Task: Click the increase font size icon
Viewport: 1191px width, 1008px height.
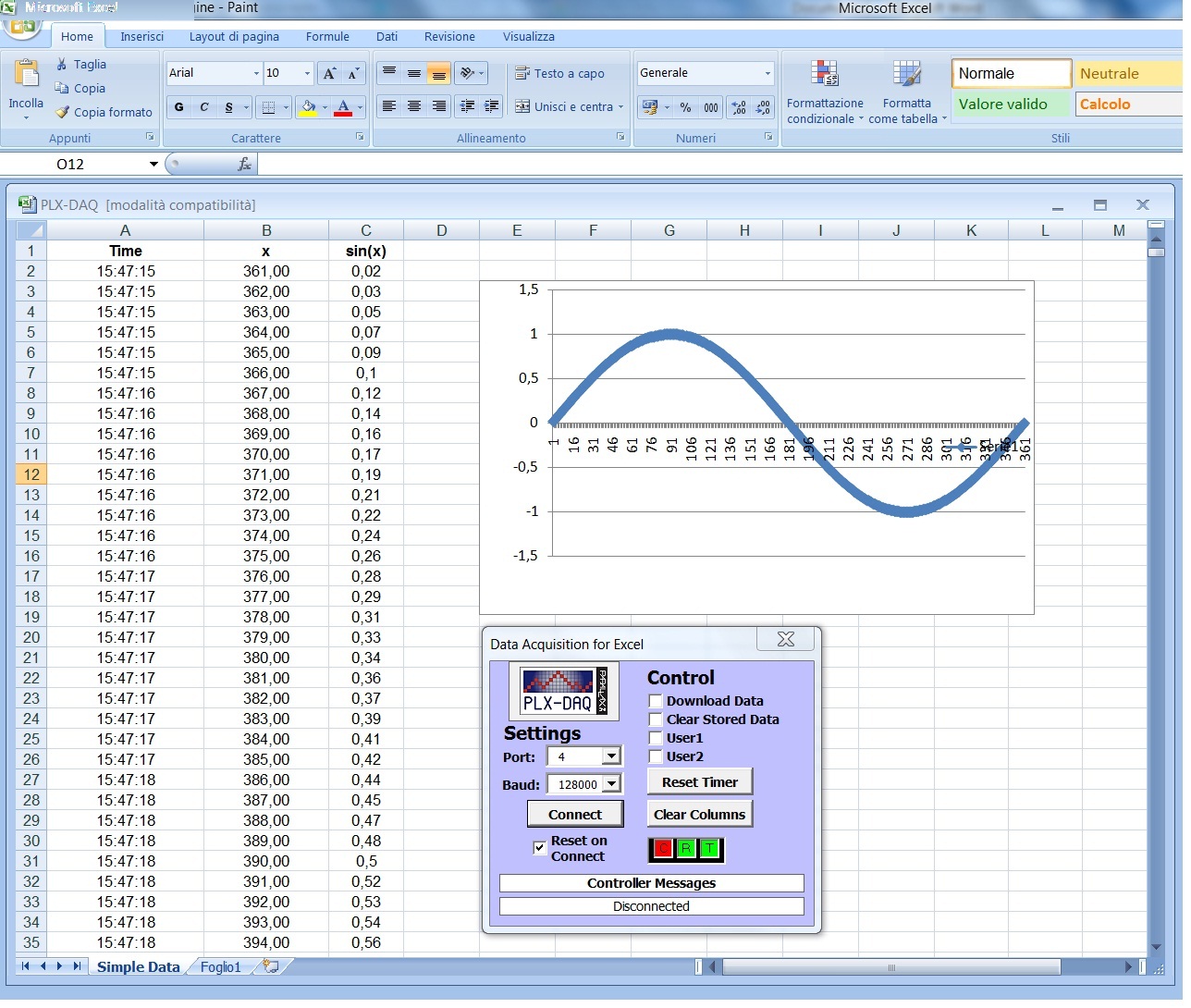Action: pos(329,74)
